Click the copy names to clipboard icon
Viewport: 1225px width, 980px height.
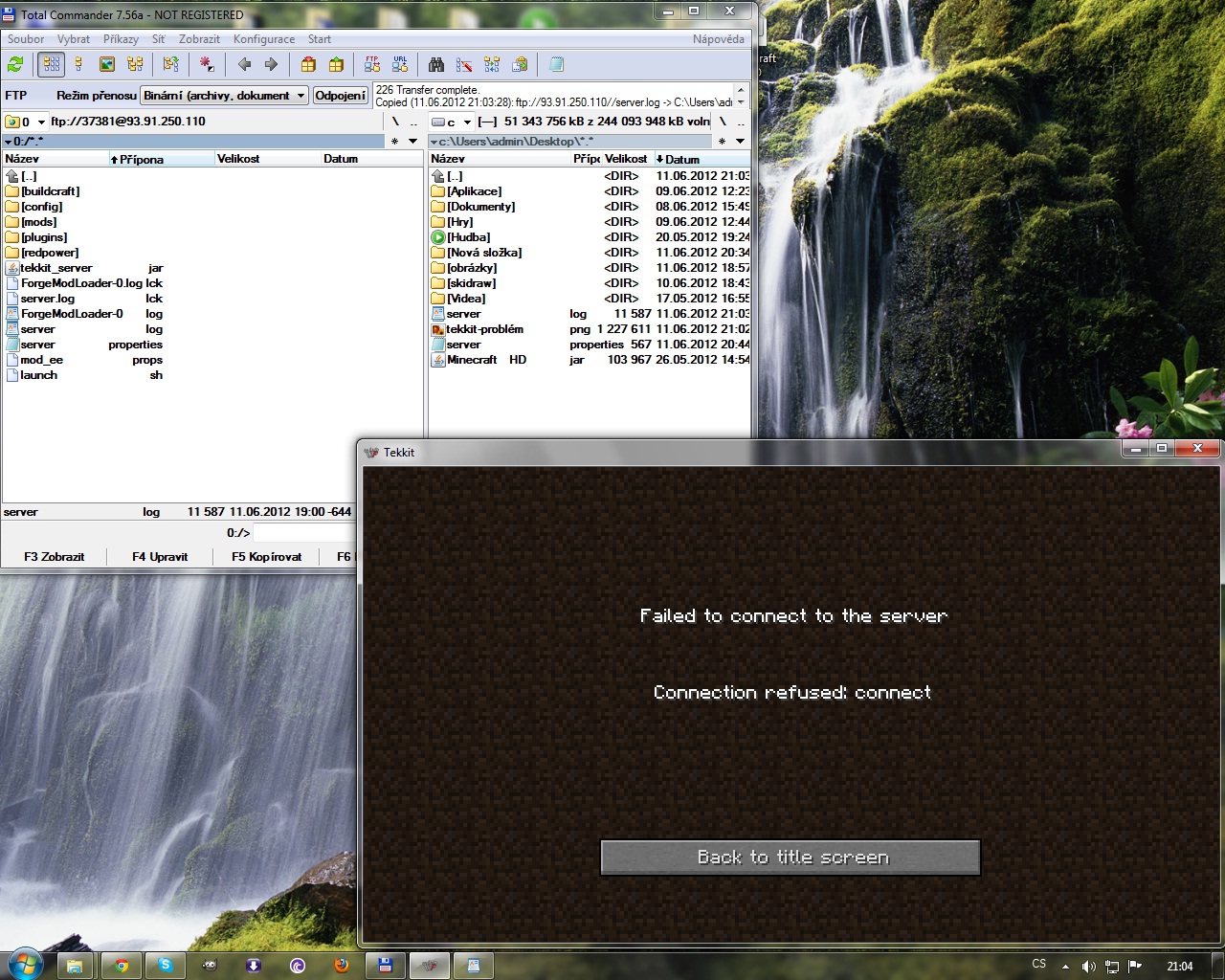(520, 64)
